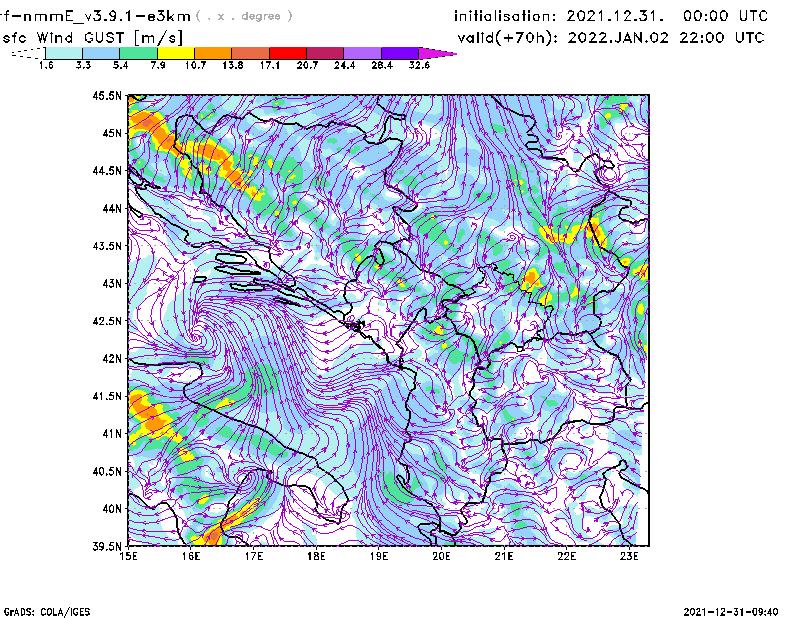
Task: Click the '32.6' colorbar value
Action: pyautogui.click(x=419, y=65)
